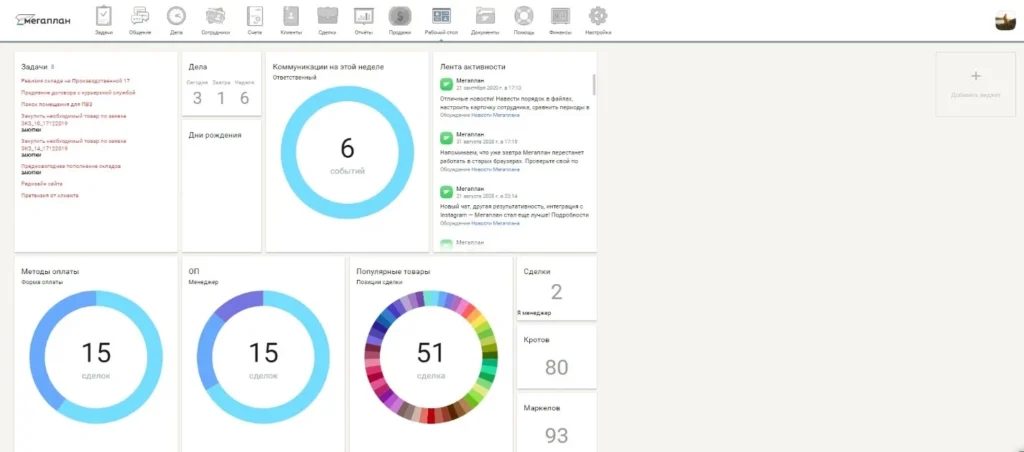Open the Продажи dollar icon
The image size is (1024, 452).
[x=400, y=16]
